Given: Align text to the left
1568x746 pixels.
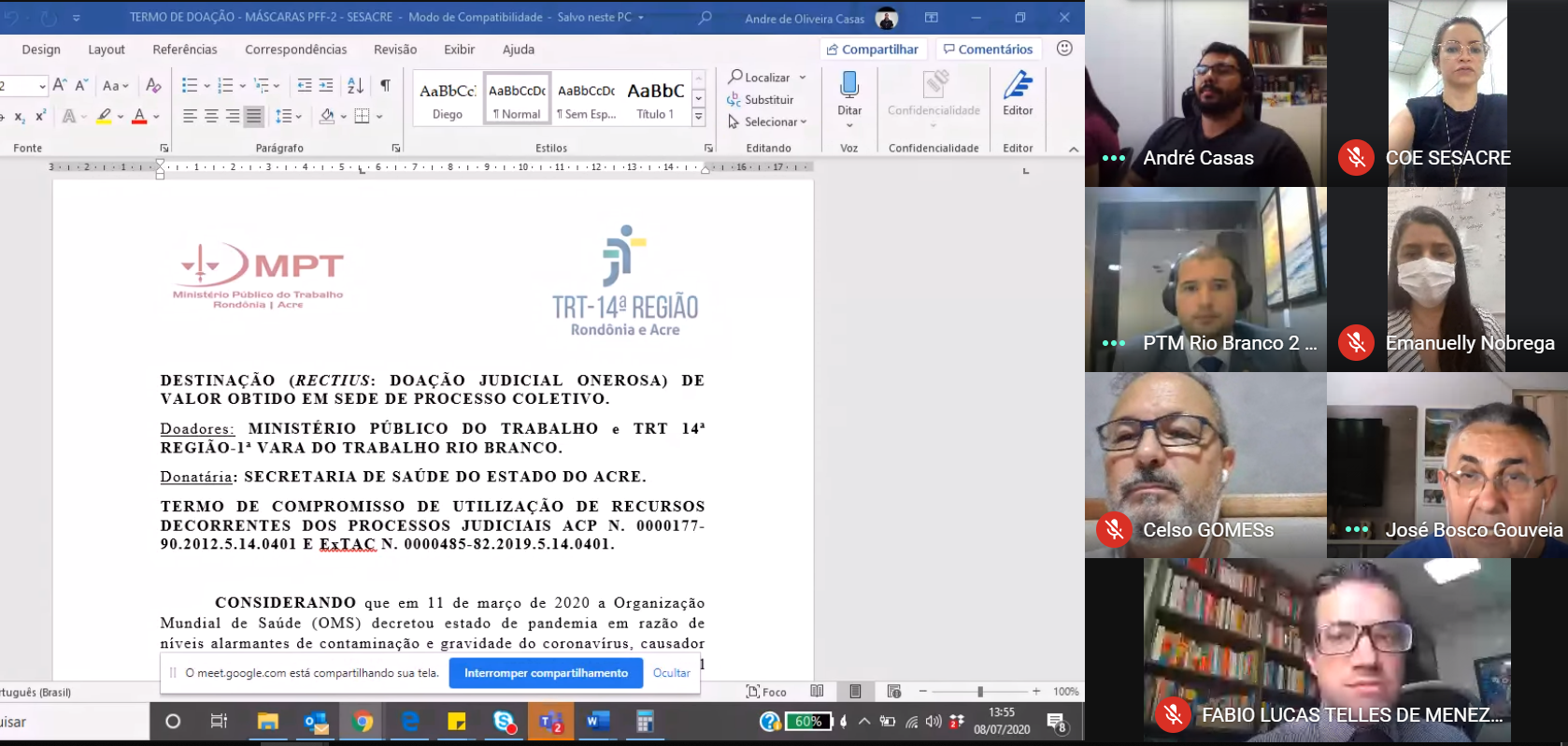Looking at the screenshot, I should point(190,116).
